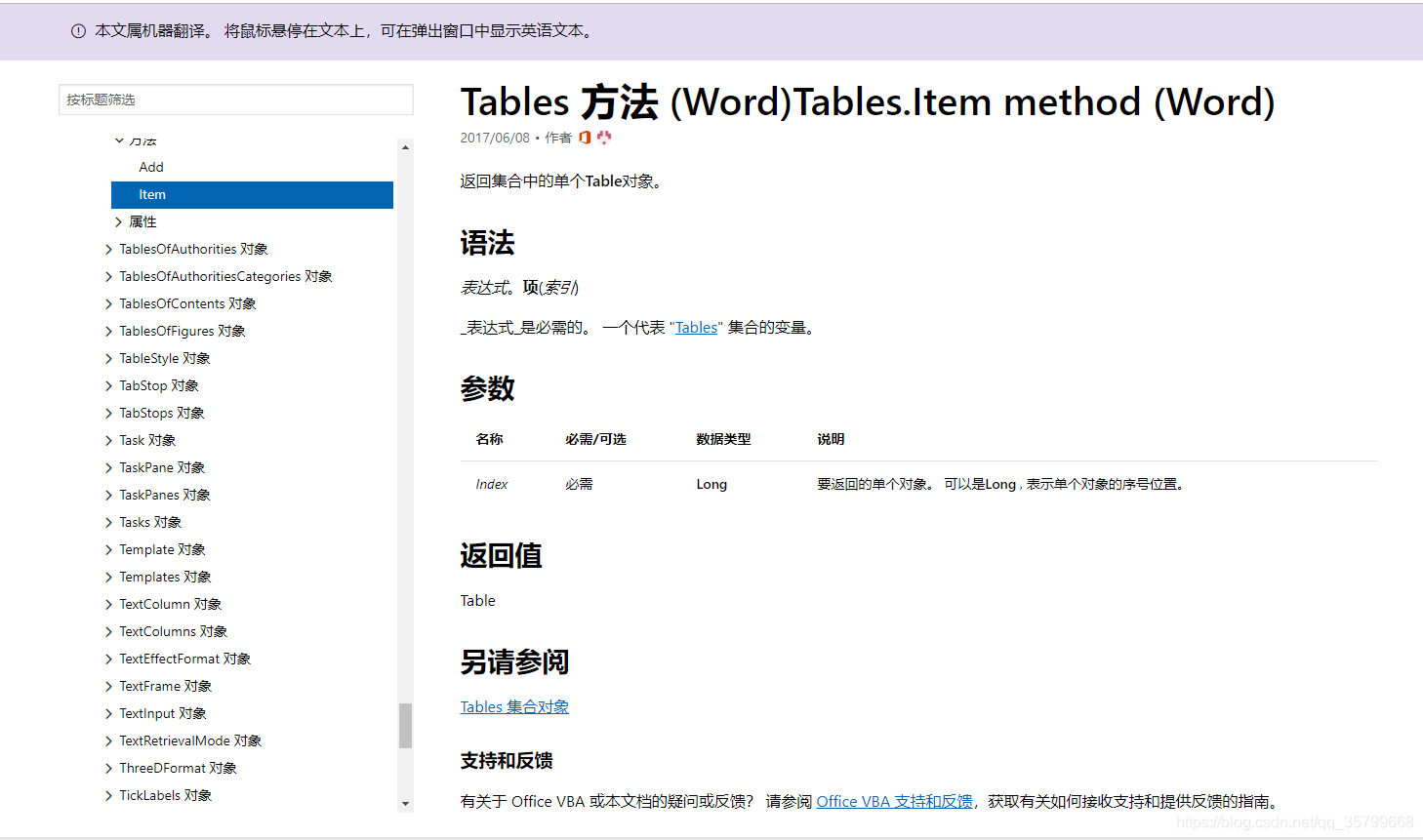Click the 另请参阅 section heading

[514, 661]
